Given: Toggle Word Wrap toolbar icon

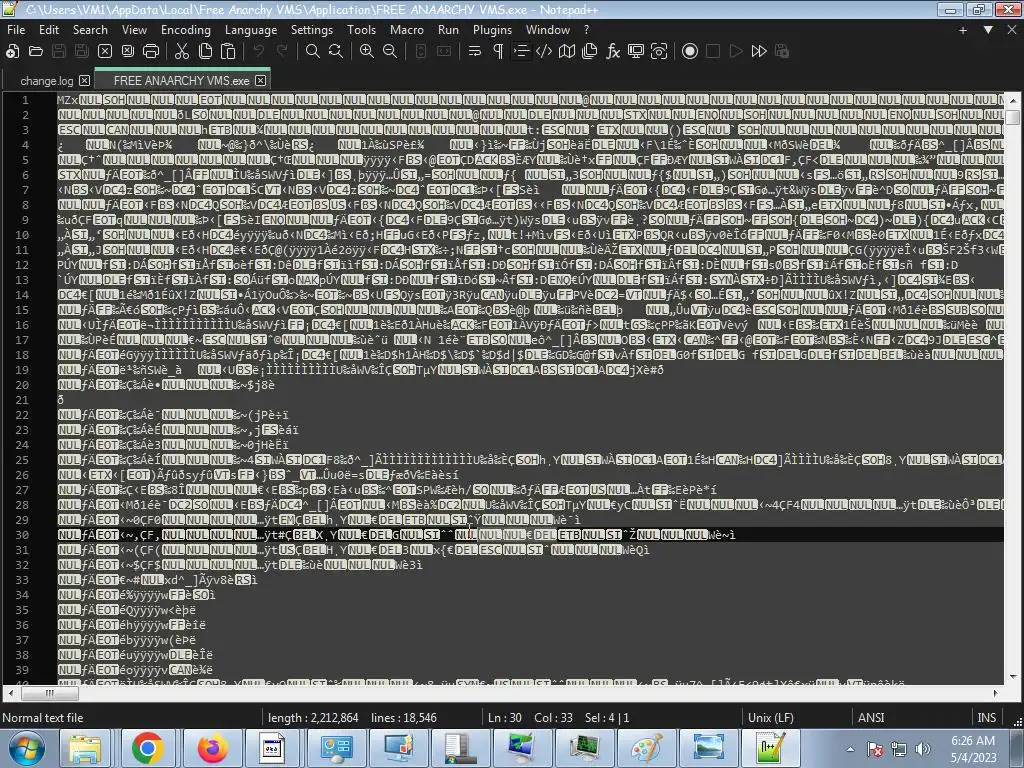Looking at the screenshot, I should click(475, 52).
